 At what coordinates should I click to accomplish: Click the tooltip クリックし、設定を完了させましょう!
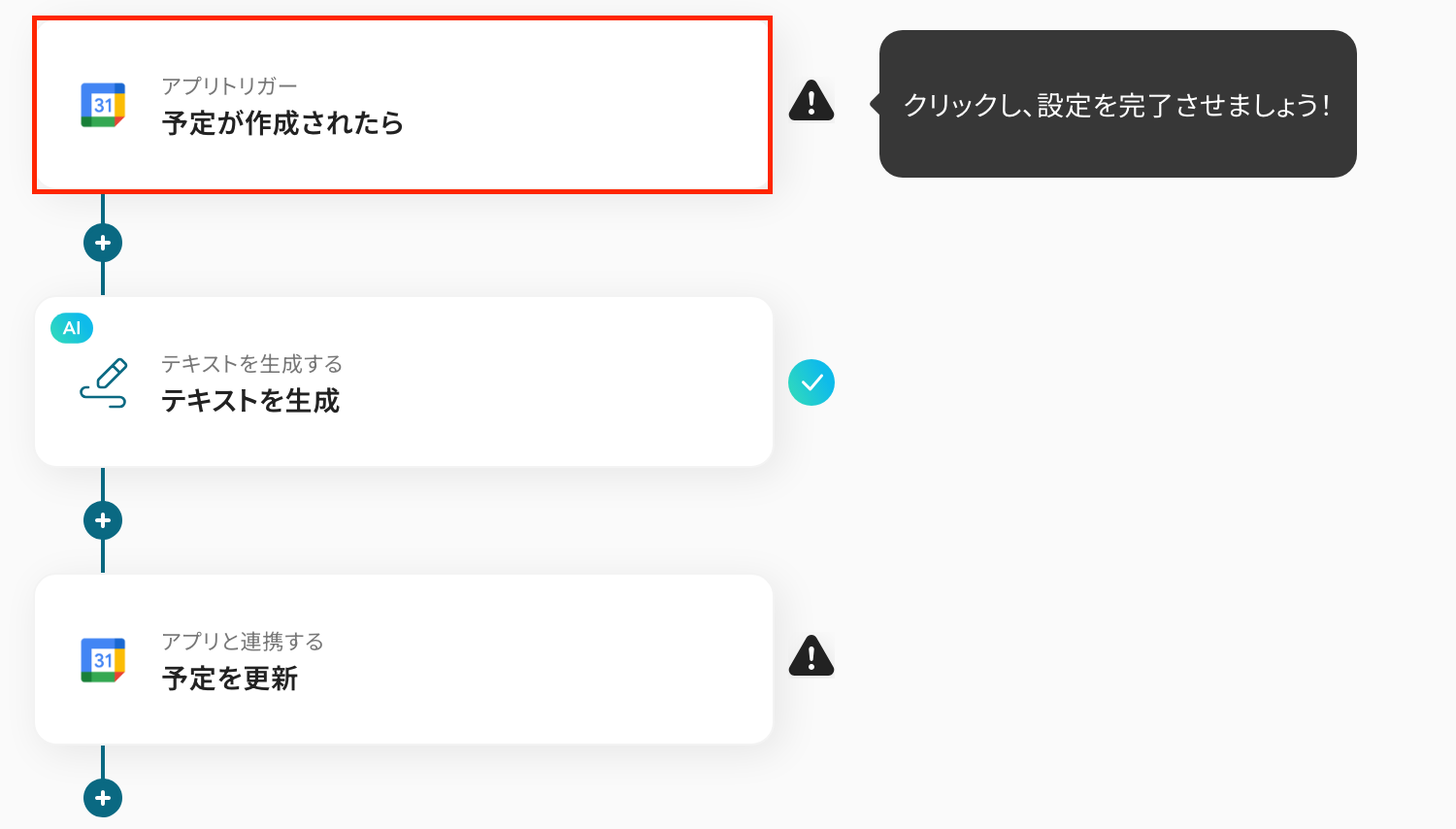tap(1117, 105)
